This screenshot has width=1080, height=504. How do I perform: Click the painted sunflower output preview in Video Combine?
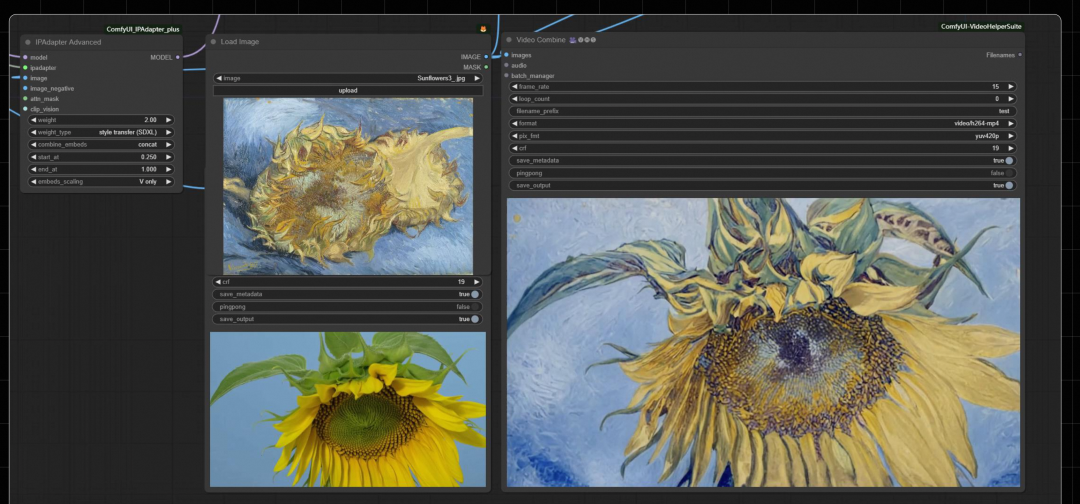coord(763,343)
